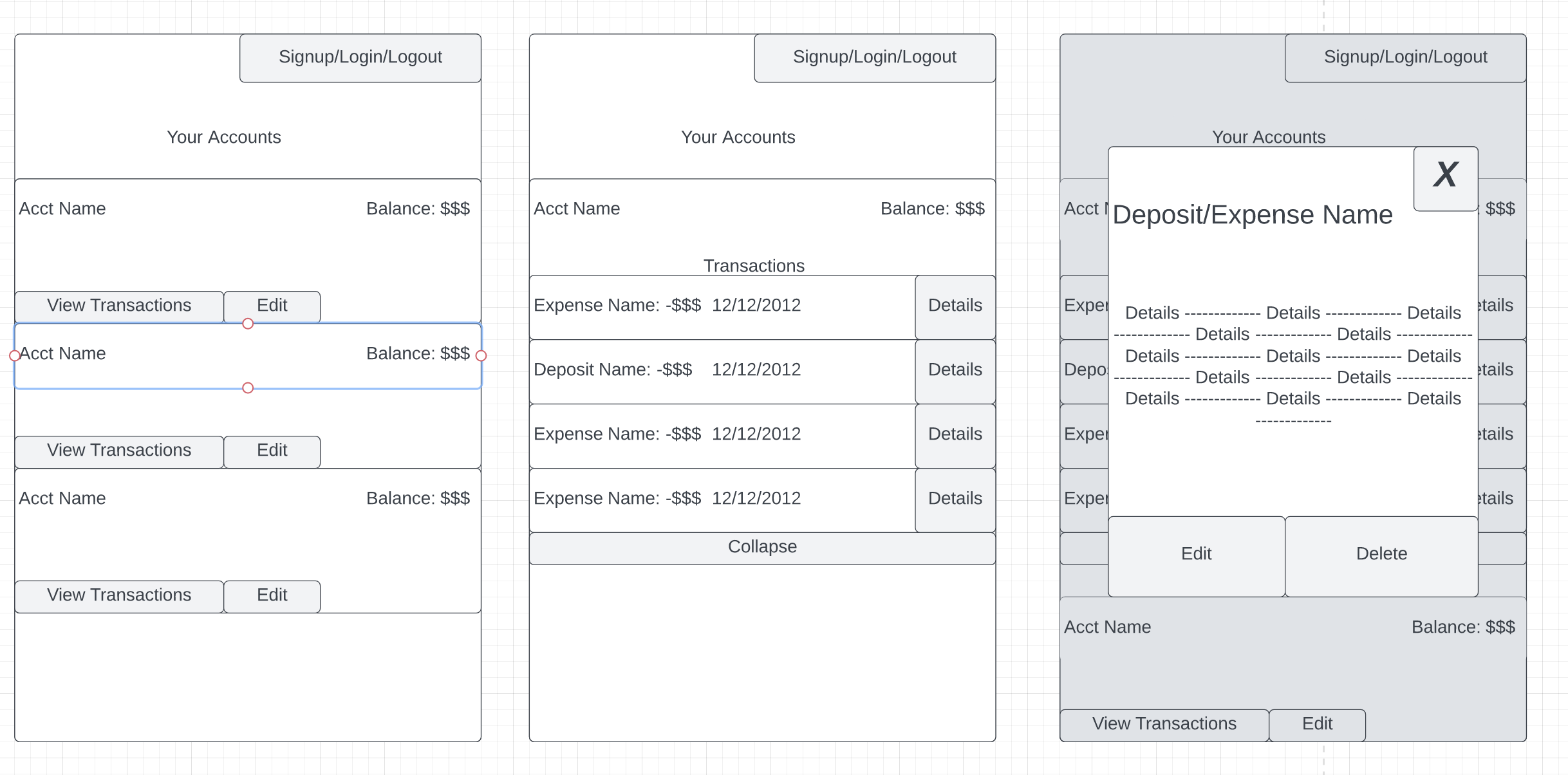Select the Deposit/Expense Name heading text
Viewport: 1568px width, 775px height.
point(1252,215)
